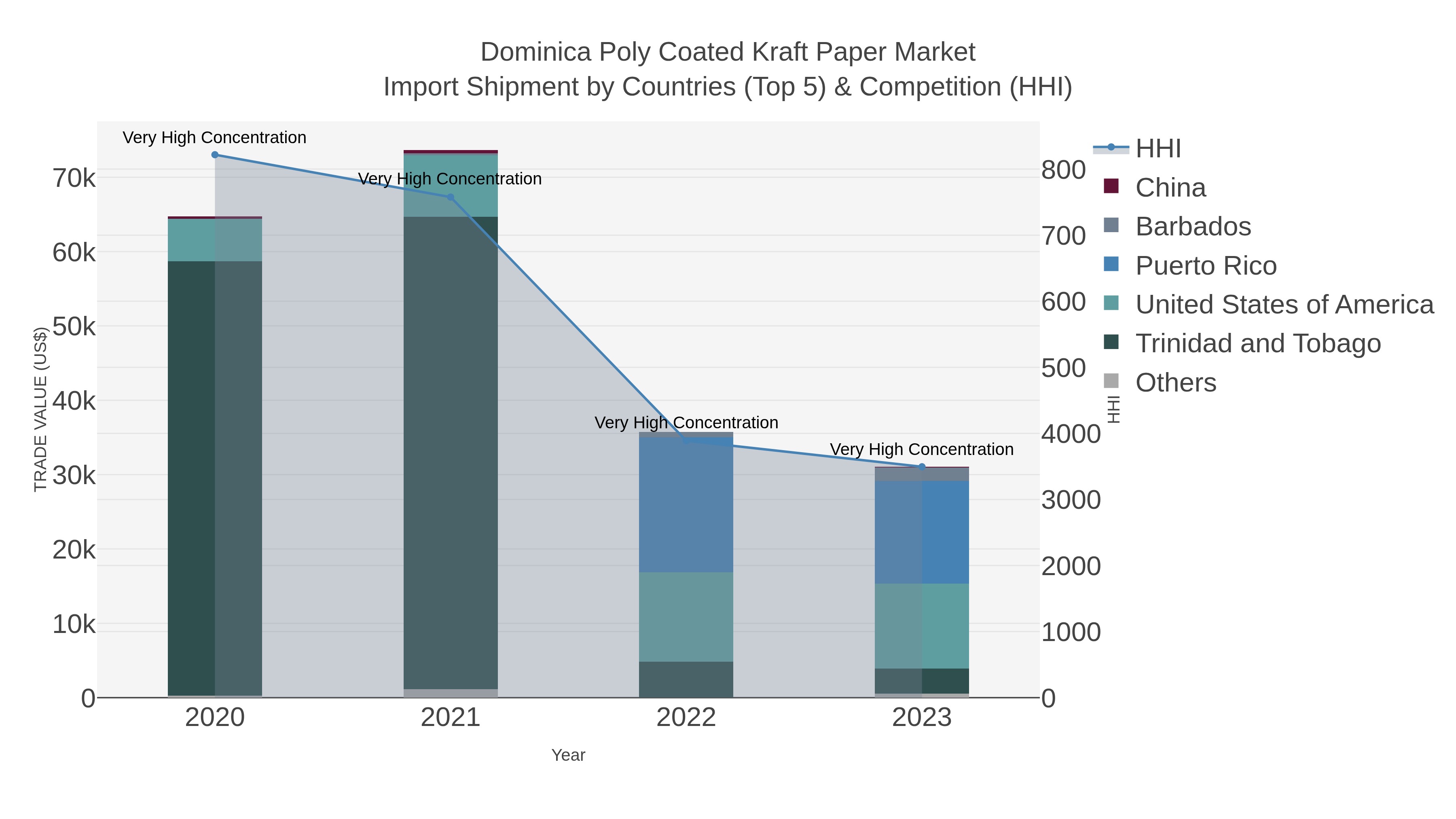
Task: Toggle United States of America legend entry
Action: [x=1268, y=305]
